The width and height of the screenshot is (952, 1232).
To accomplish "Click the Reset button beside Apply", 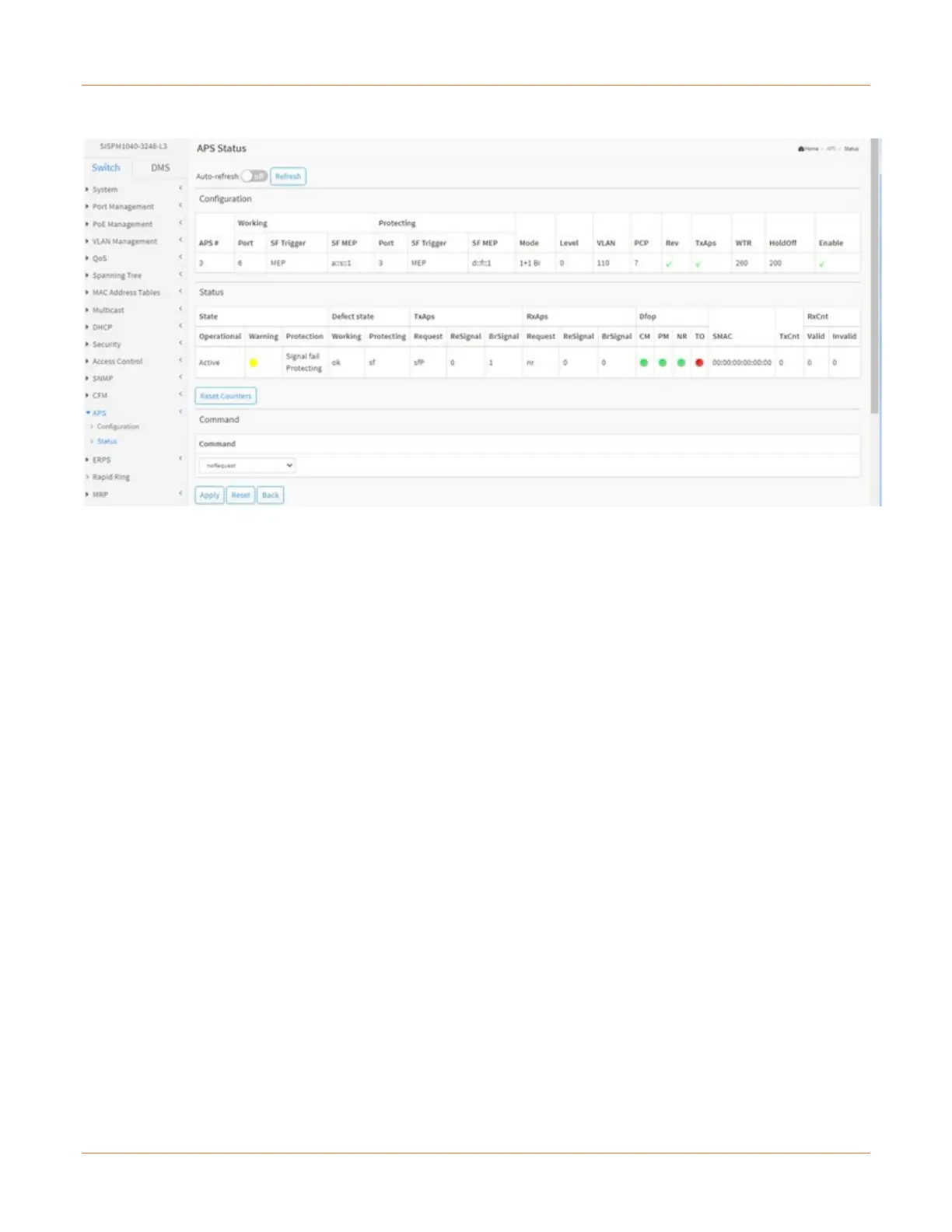I will [240, 495].
